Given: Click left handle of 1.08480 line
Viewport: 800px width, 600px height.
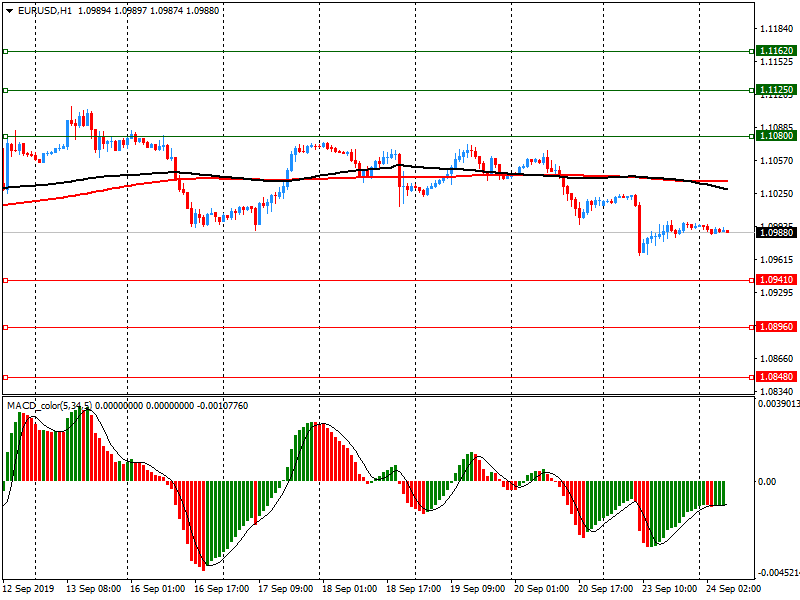Looking at the screenshot, I should pyautogui.click(x=6, y=378).
